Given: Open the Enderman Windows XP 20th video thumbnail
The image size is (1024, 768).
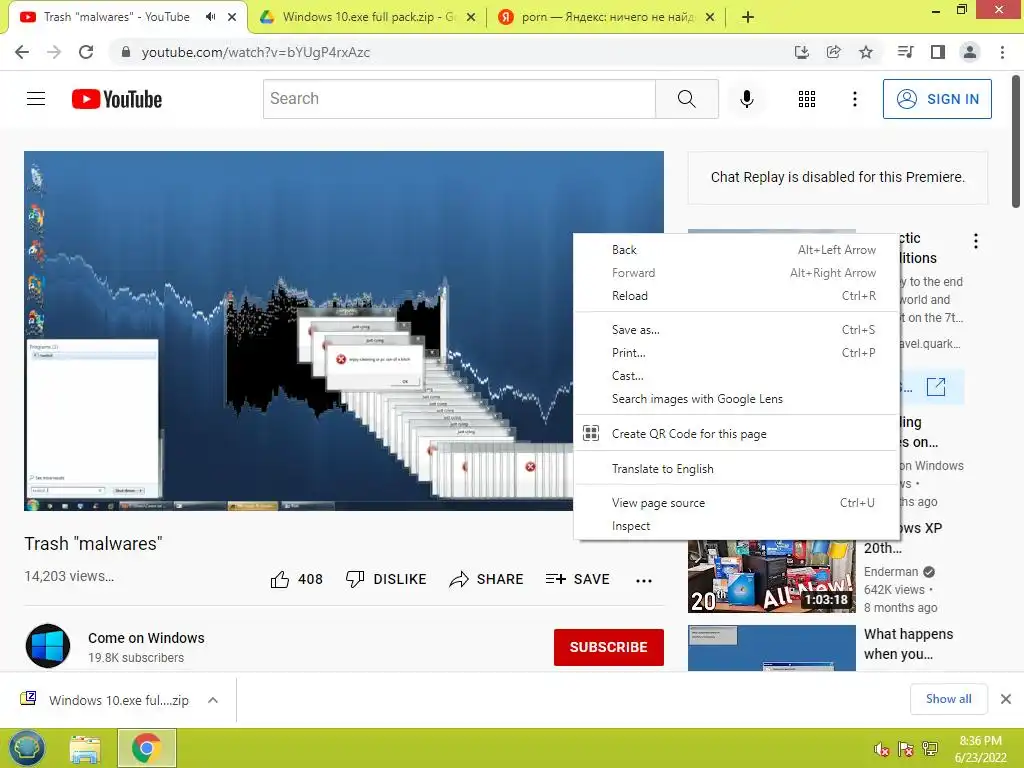Looking at the screenshot, I should click(771, 576).
